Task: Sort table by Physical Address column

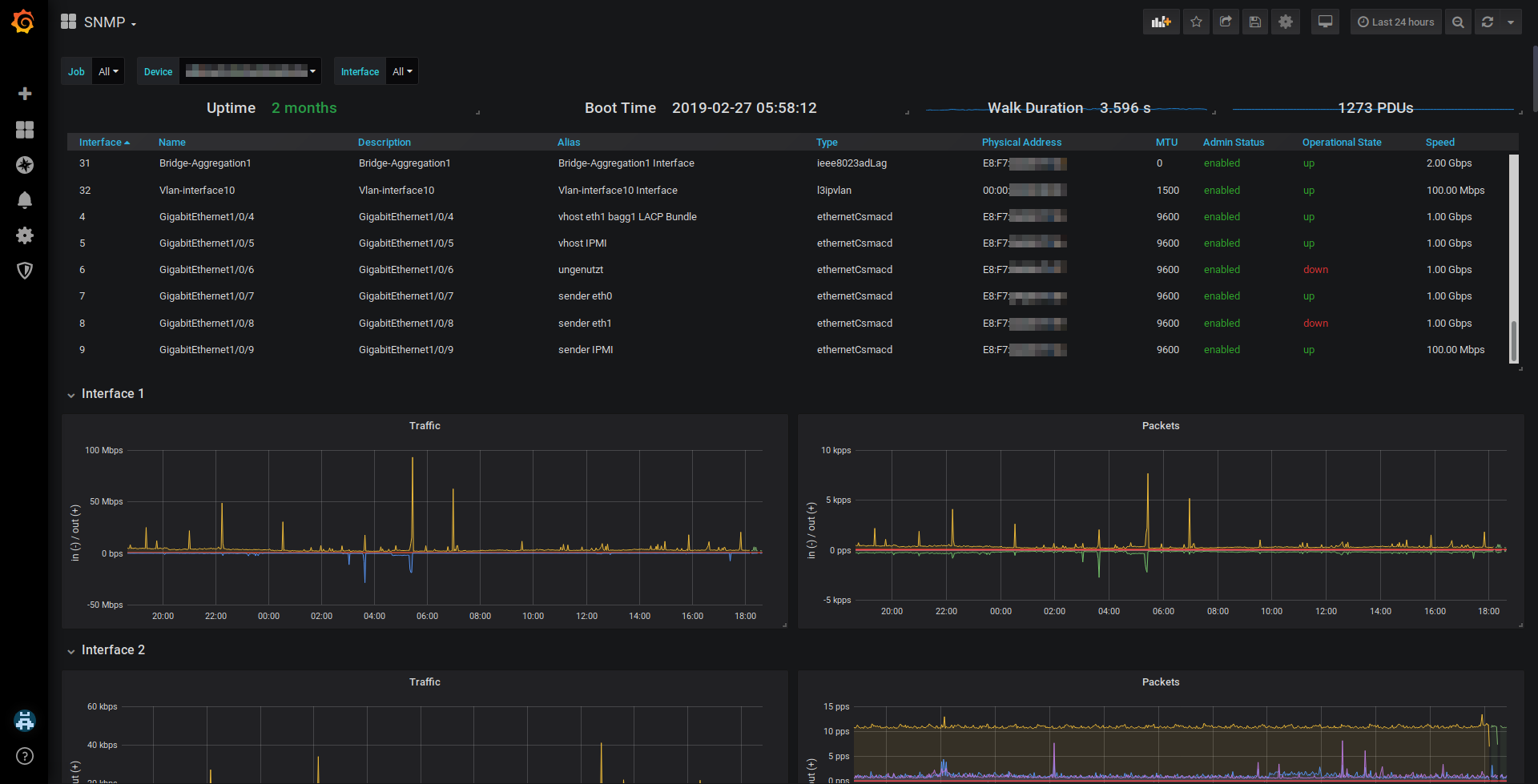Action: (1021, 143)
